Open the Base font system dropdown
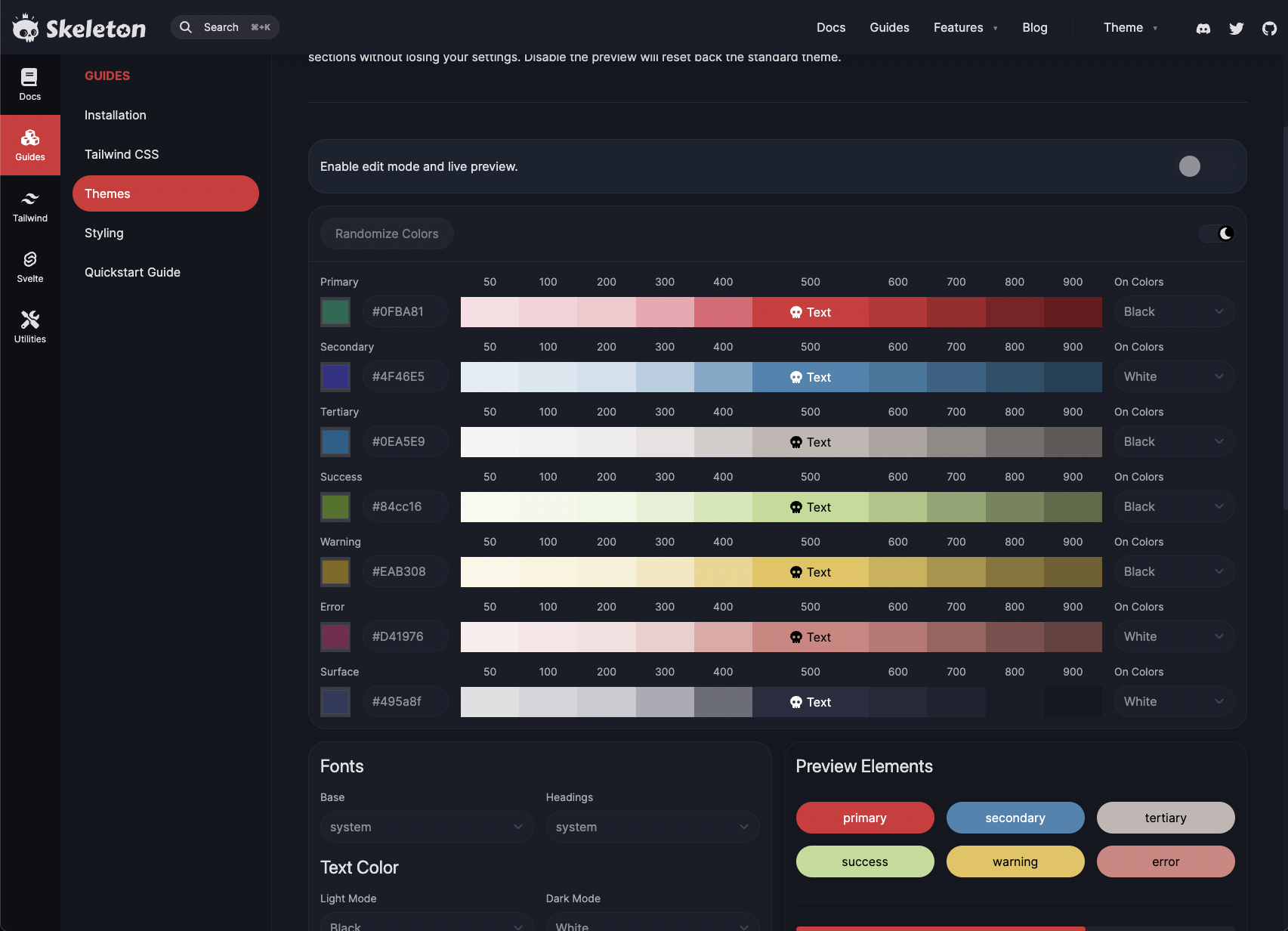Screen dimensions: 1288x931 426,827
